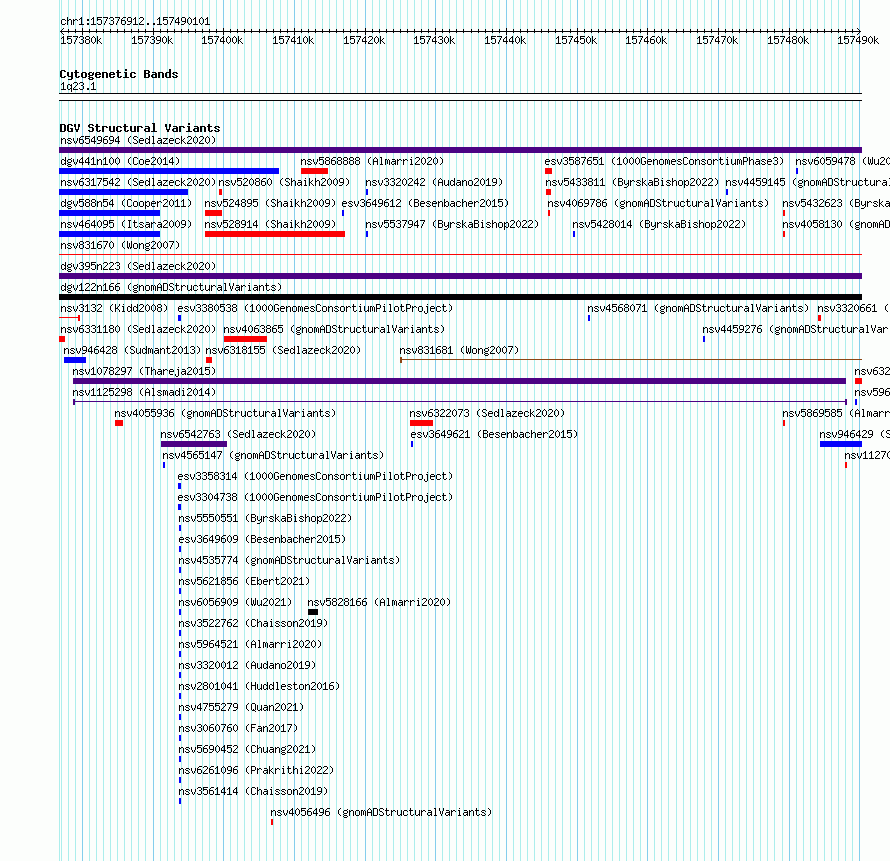Select the 1q23.1 cytogenetic band label
This screenshot has height=861, width=890.
coord(78,86)
